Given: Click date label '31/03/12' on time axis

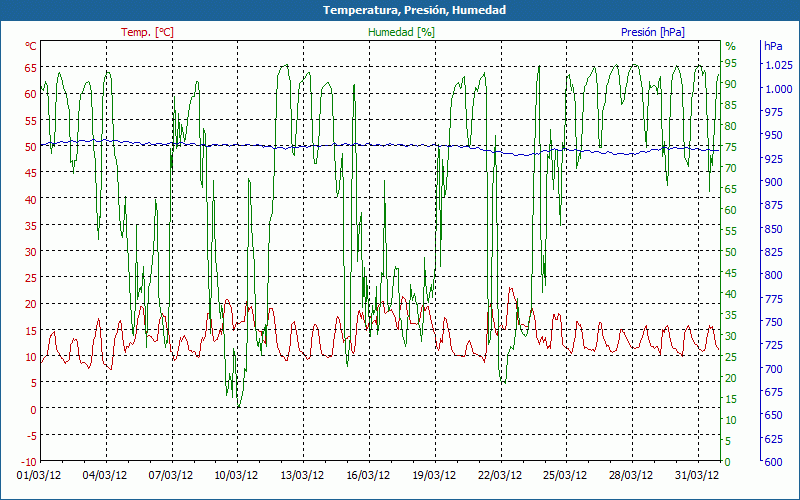Looking at the screenshot, I should click(x=696, y=475).
